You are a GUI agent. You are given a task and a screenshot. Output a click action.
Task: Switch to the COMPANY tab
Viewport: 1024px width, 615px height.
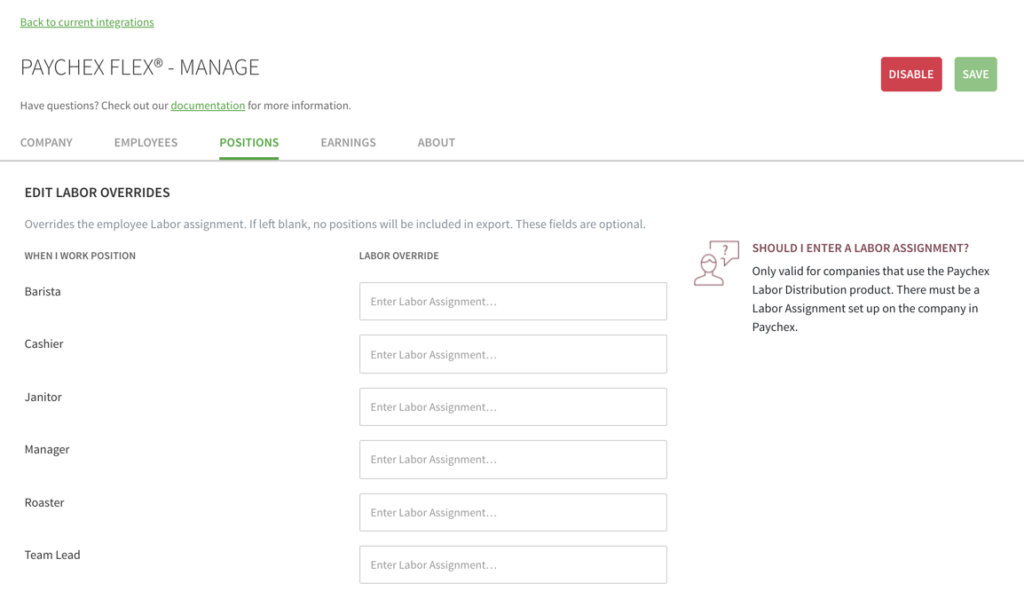tap(46, 142)
